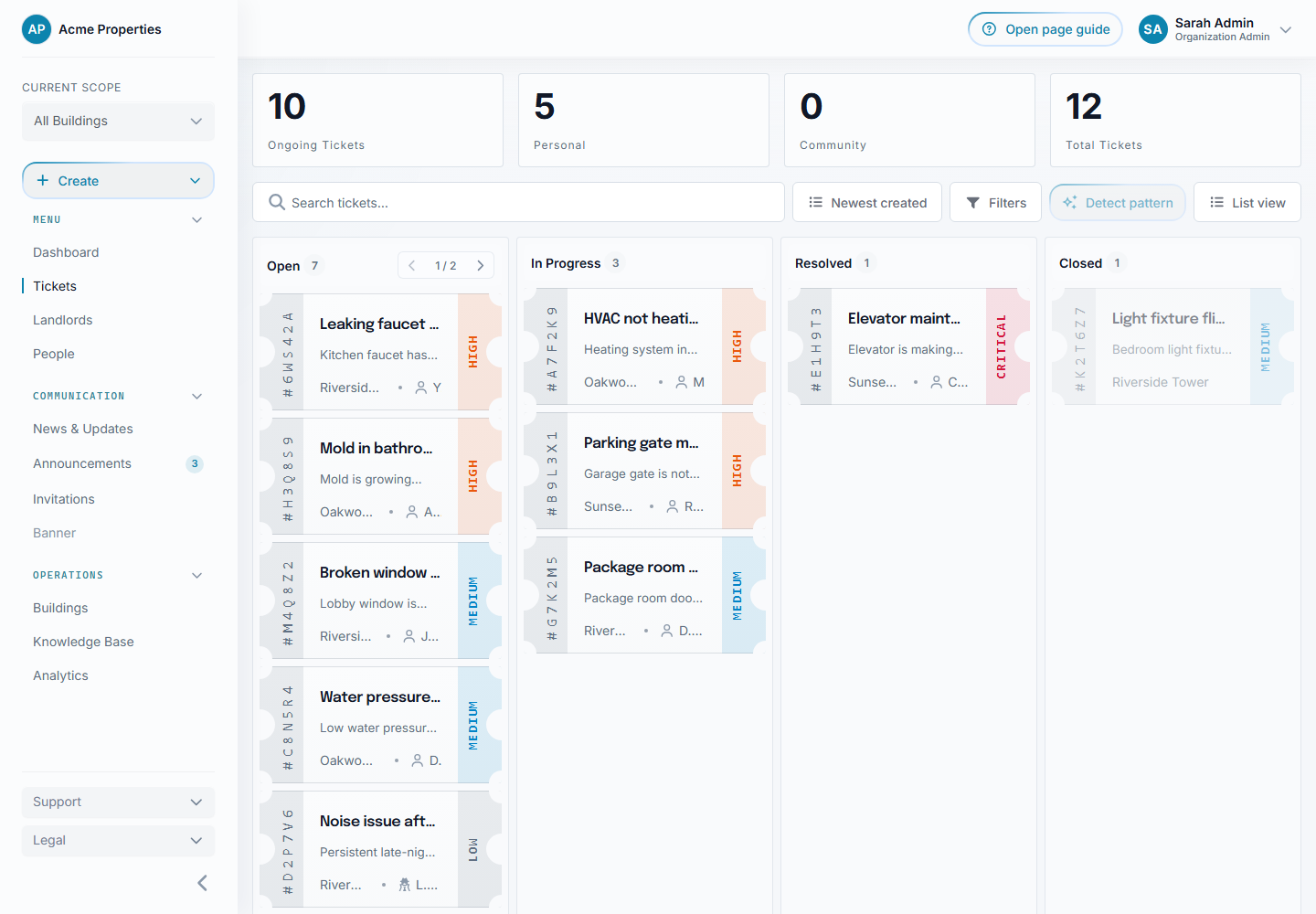The image size is (1316, 914).
Task: Open the HVAC not heating ticket
Action: [644, 346]
